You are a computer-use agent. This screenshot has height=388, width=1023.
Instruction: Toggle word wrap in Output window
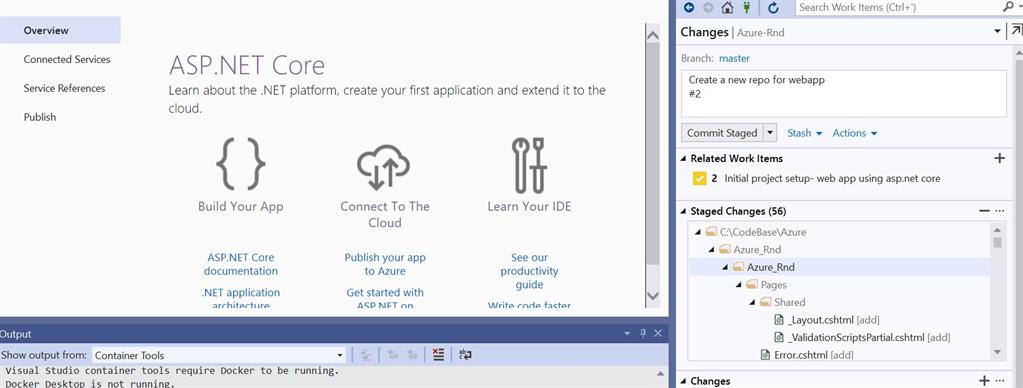pos(465,355)
